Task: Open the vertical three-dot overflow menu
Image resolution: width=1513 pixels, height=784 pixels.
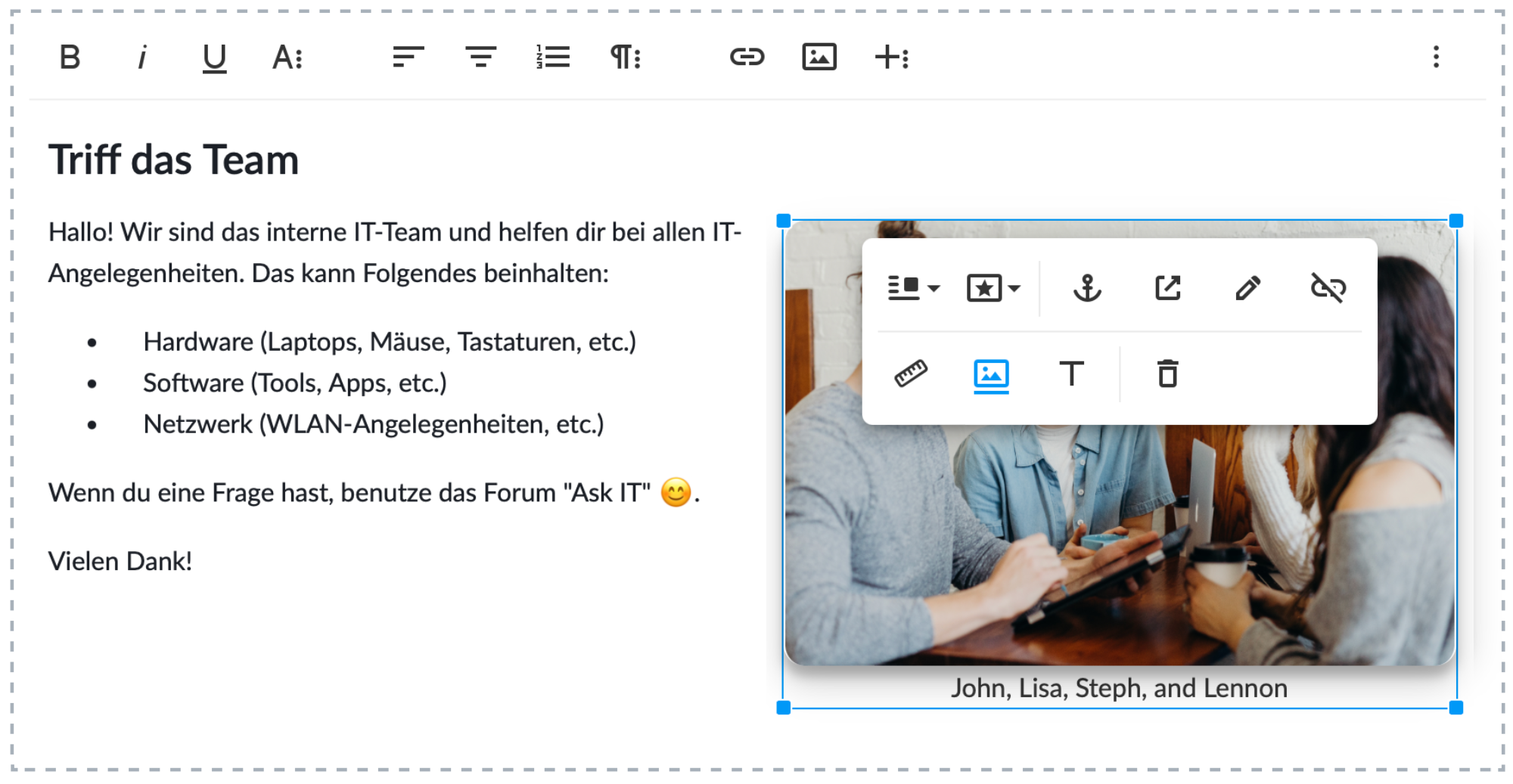Action: [1436, 57]
